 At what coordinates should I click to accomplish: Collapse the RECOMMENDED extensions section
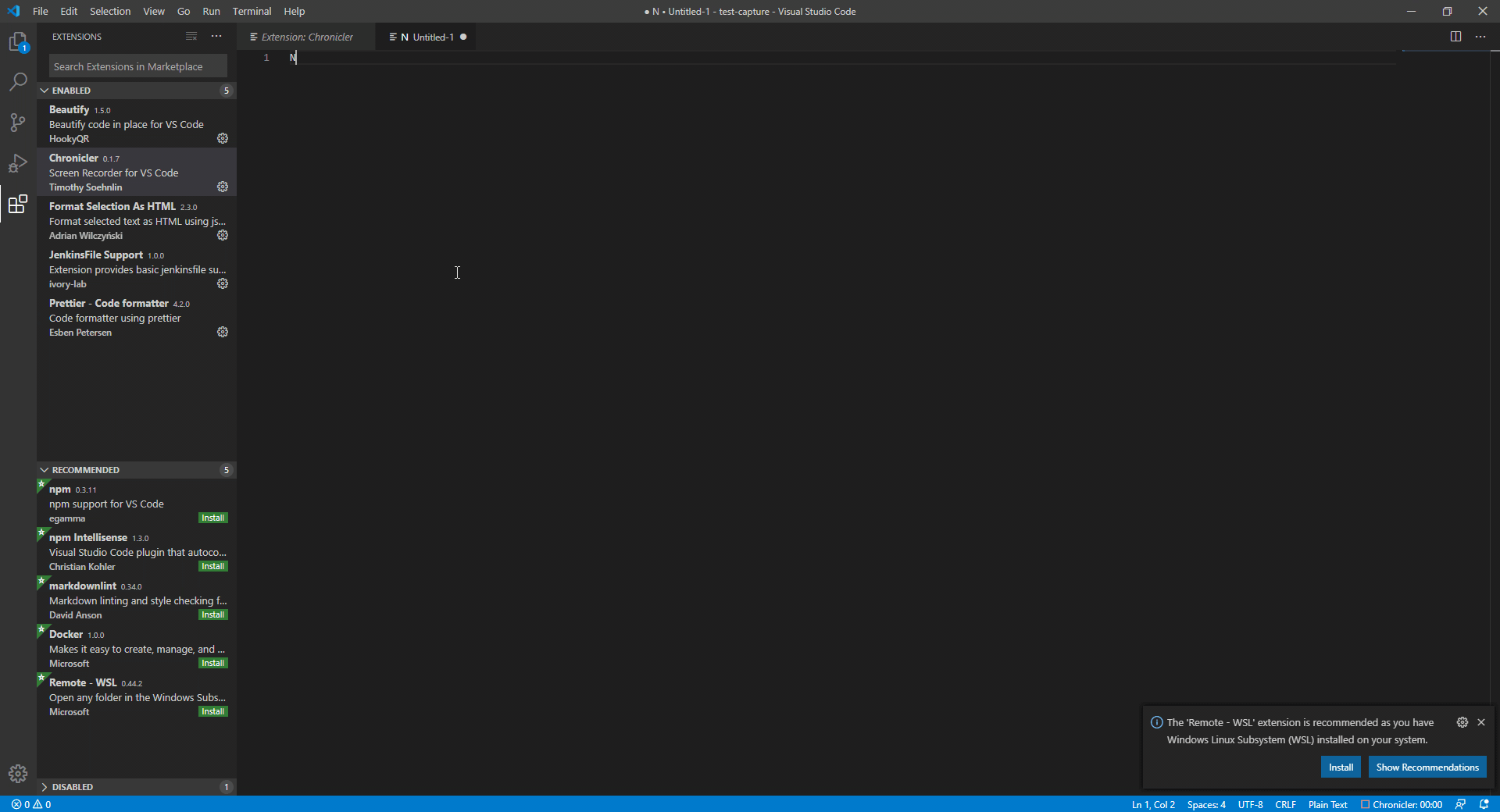(x=137, y=470)
